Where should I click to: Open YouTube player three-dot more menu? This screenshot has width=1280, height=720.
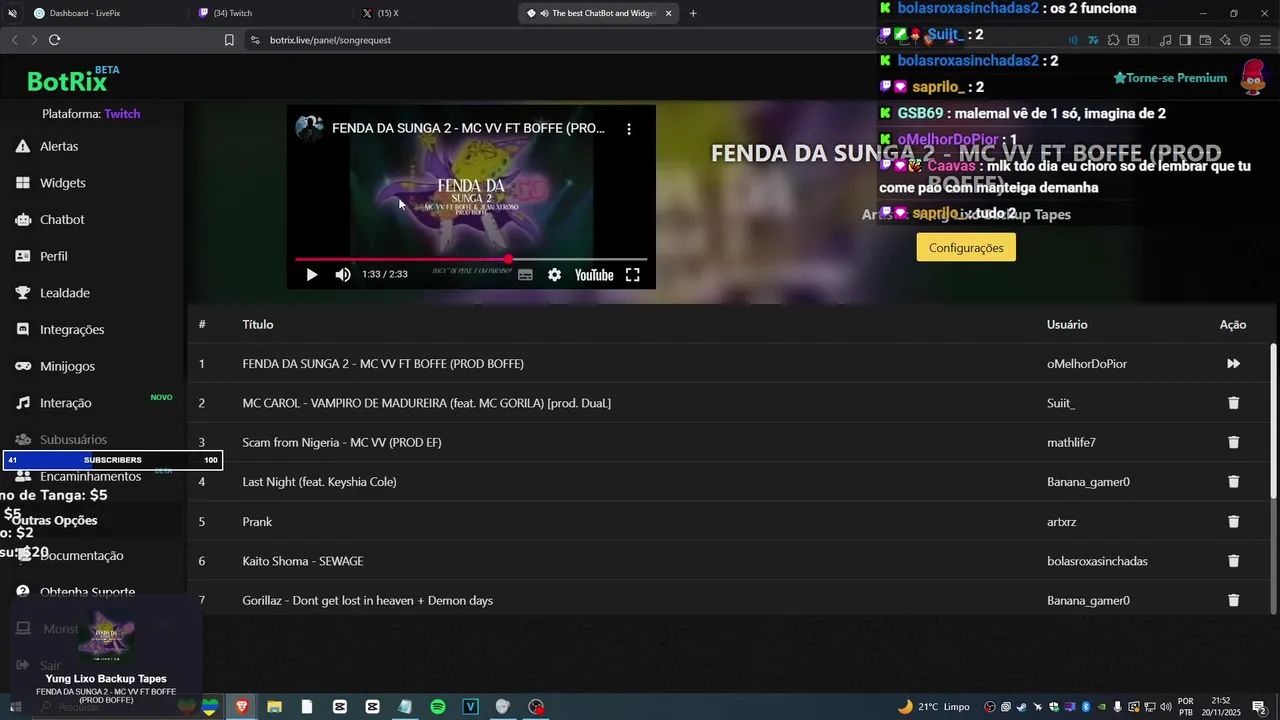629,129
